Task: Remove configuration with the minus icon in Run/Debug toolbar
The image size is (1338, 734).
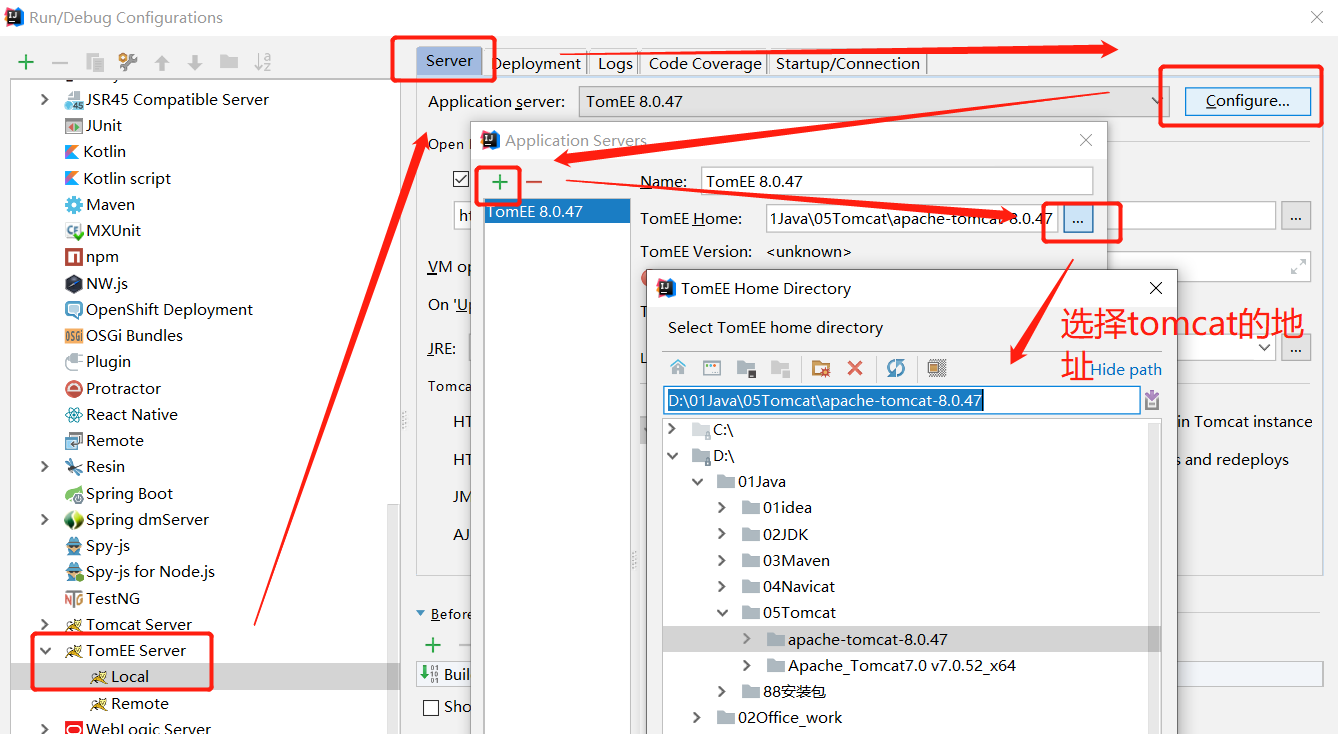Action: 60,62
